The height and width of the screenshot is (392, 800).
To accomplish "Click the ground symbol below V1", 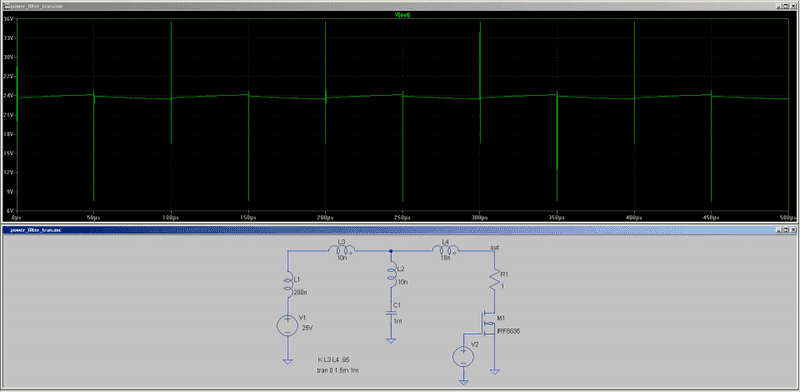I will 288,361.
